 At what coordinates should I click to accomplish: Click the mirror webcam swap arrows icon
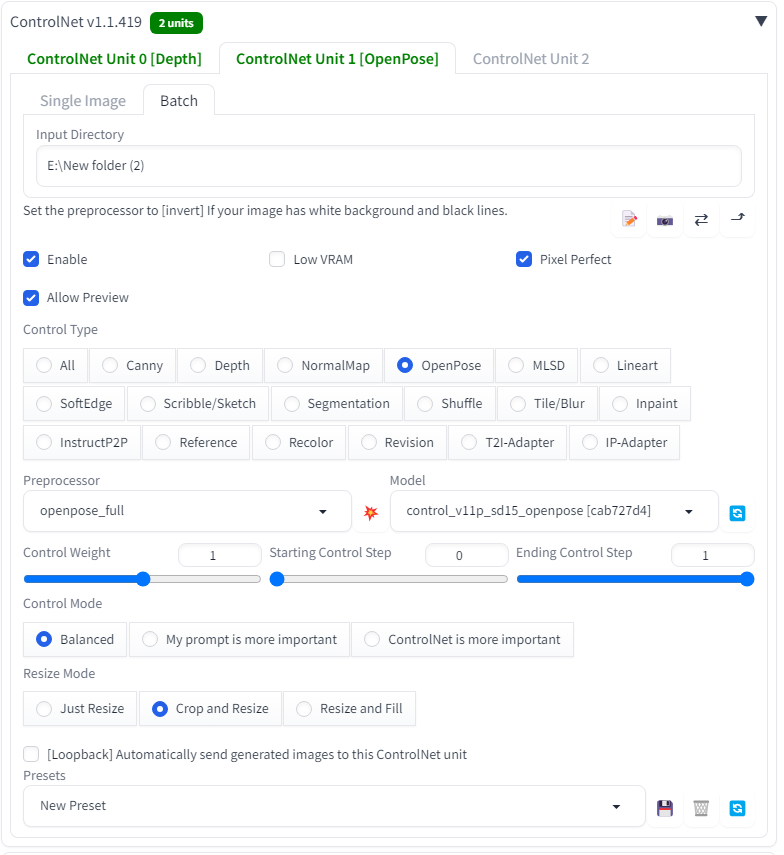(701, 219)
